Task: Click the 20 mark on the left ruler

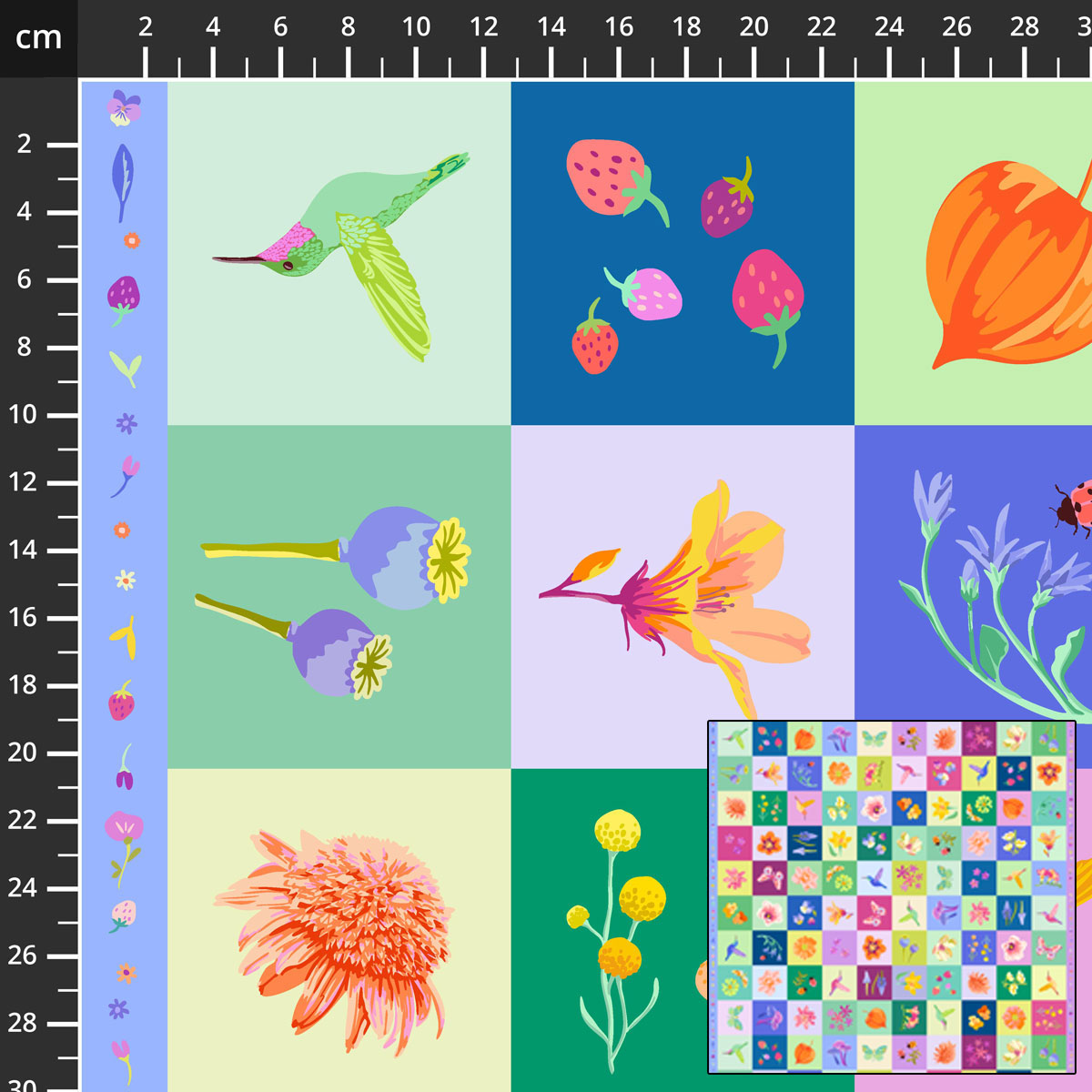Action: 23,753
